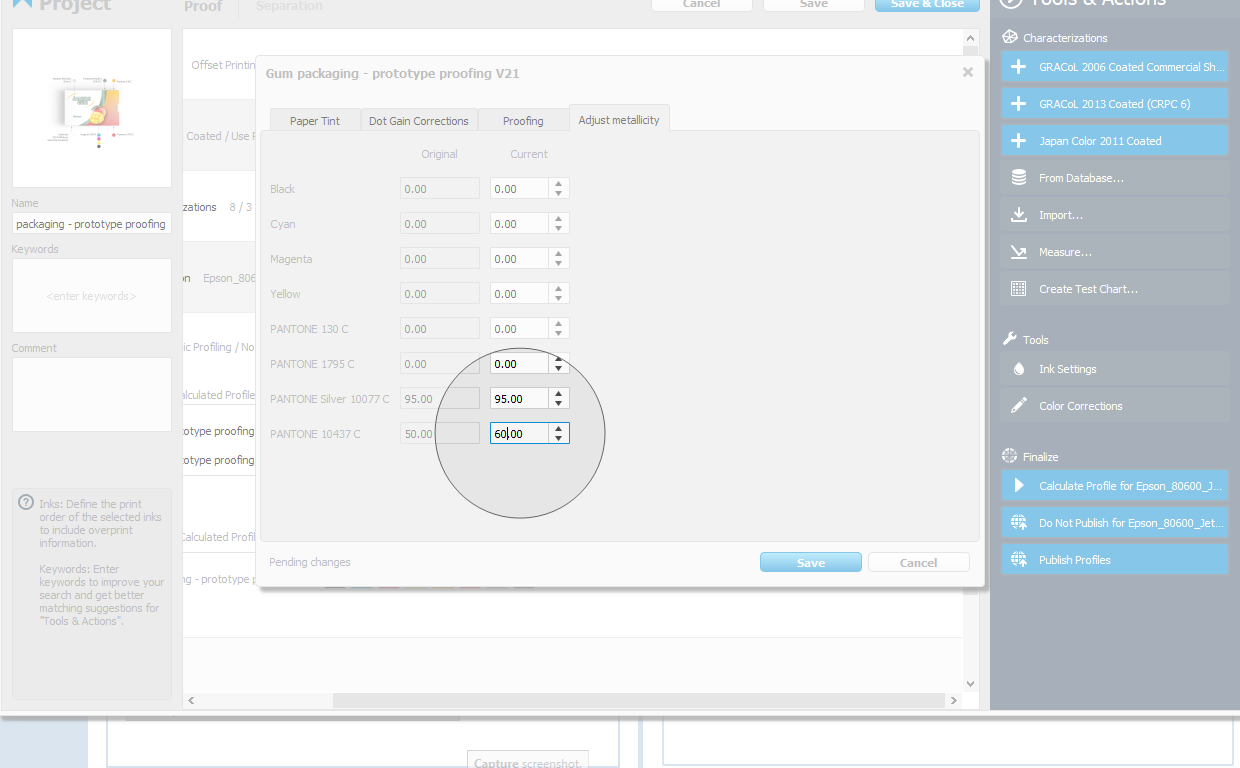Cancel the Adjust metallicity dialog
The width and height of the screenshot is (1240, 768).
click(x=918, y=563)
